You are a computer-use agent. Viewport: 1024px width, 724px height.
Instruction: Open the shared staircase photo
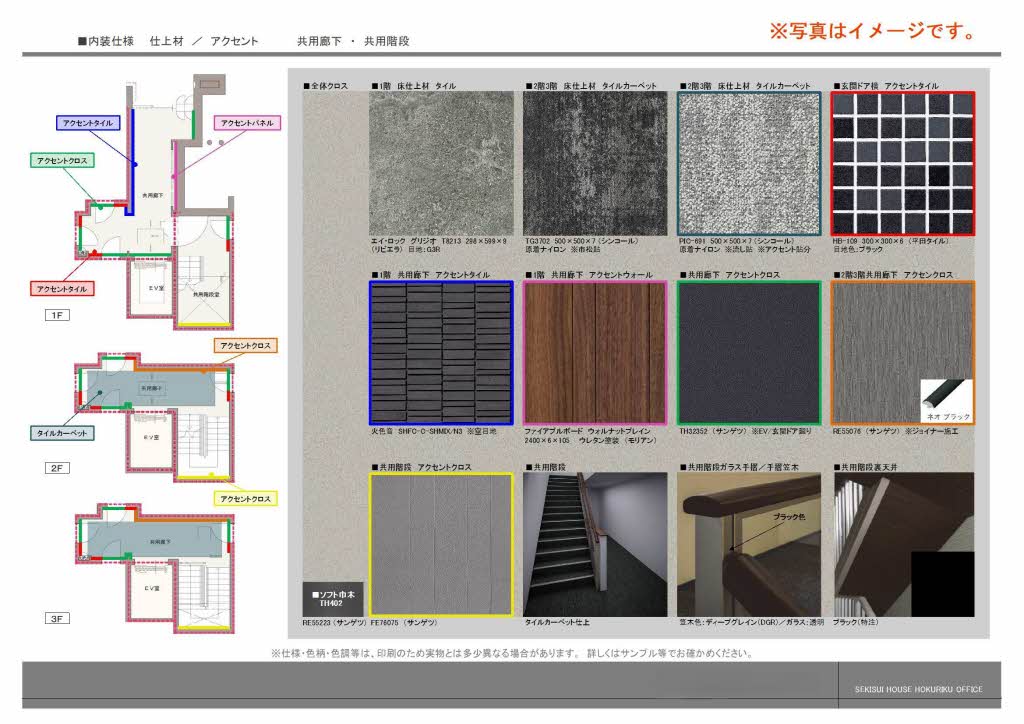(595, 544)
